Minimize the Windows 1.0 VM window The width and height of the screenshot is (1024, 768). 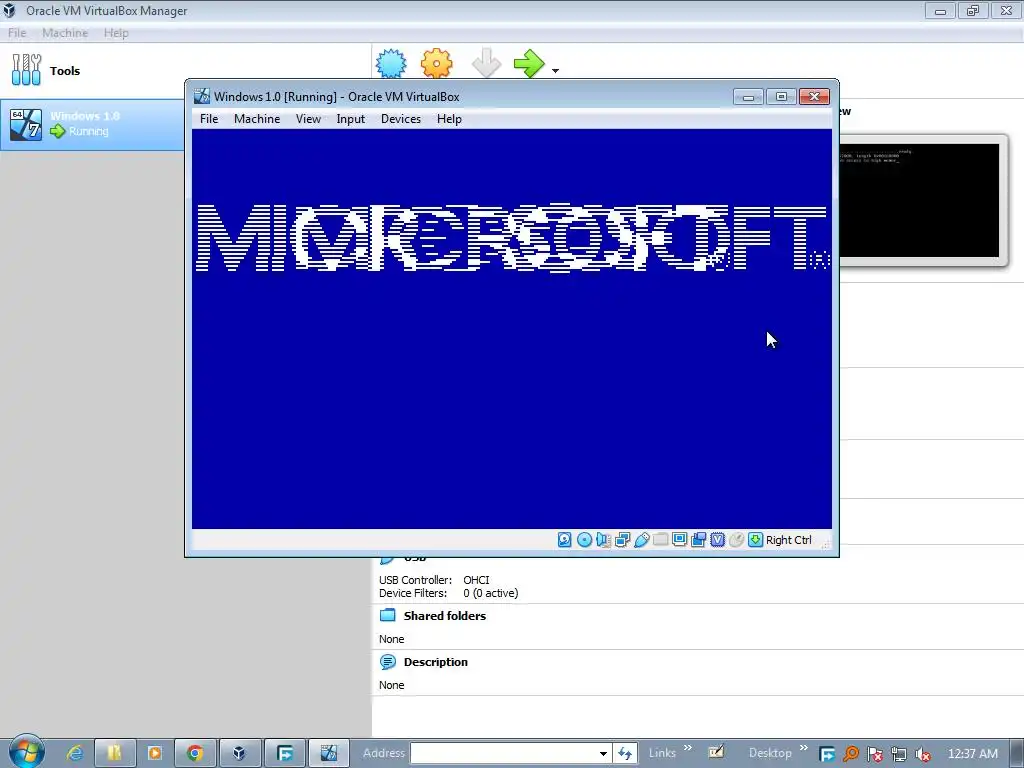(748, 97)
